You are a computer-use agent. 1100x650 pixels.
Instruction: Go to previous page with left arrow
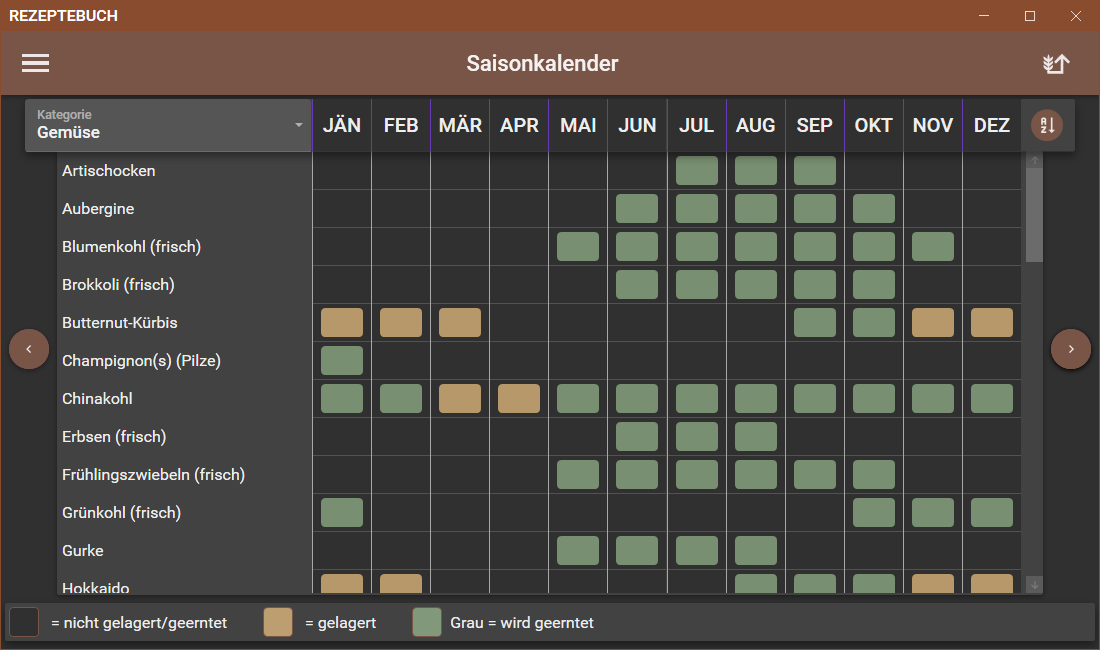29,348
